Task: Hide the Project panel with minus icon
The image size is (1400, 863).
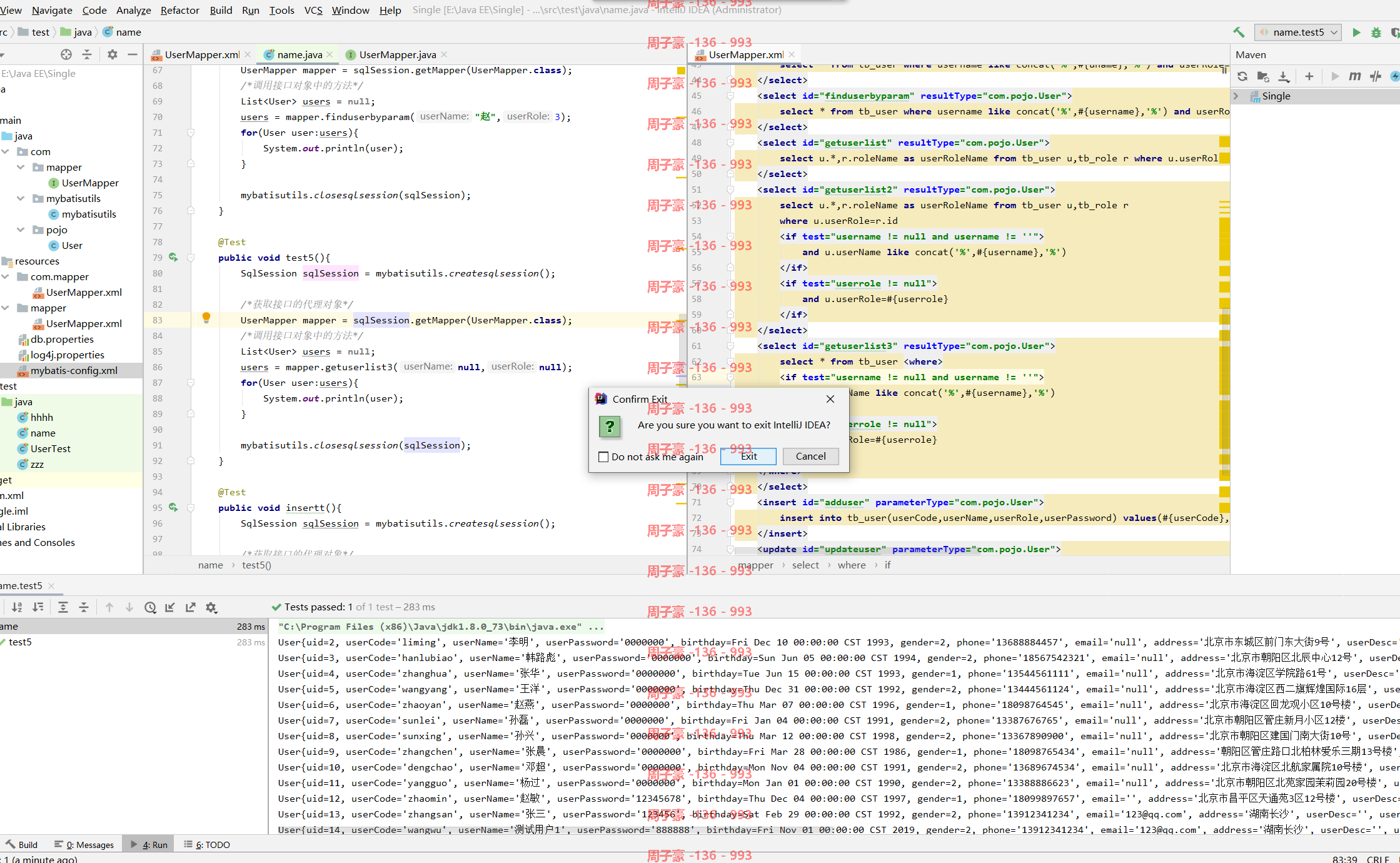Action: [133, 54]
